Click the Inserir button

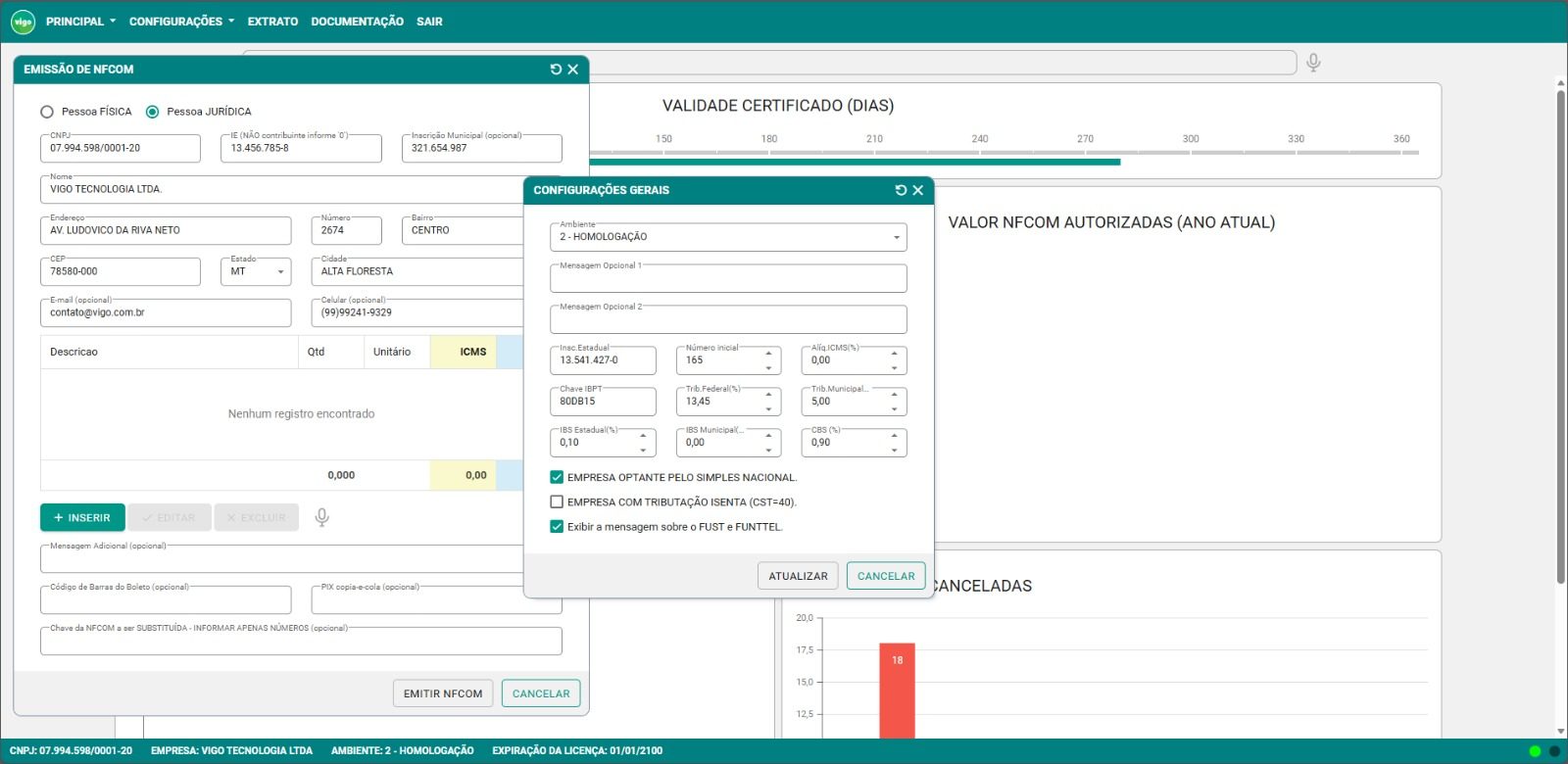click(x=82, y=517)
